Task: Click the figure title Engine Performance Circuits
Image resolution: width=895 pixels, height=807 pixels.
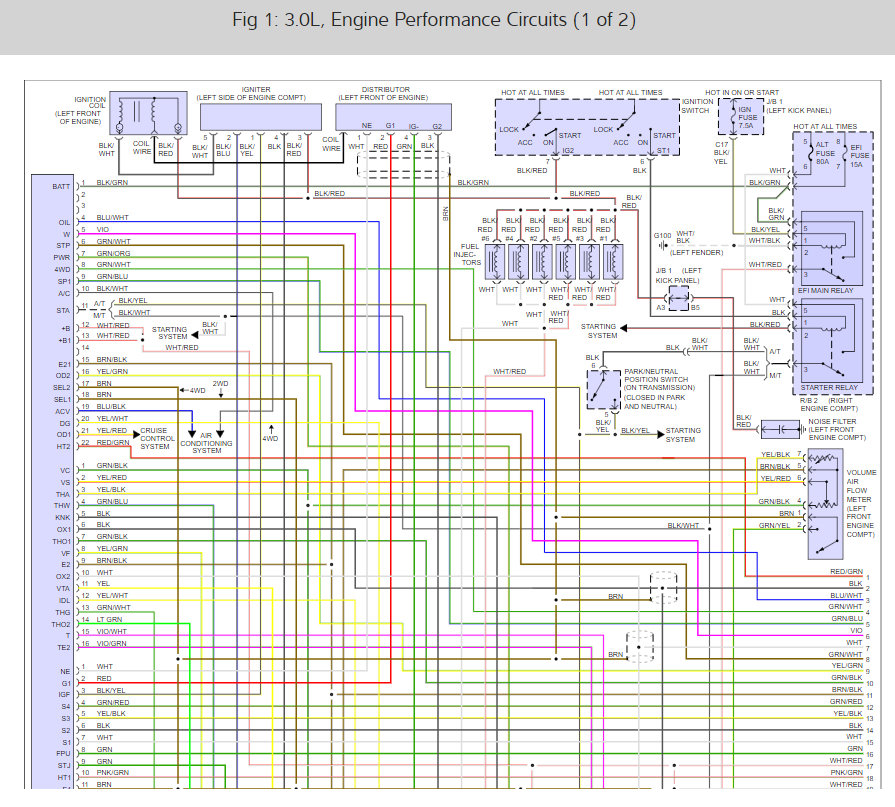Action: click(433, 19)
